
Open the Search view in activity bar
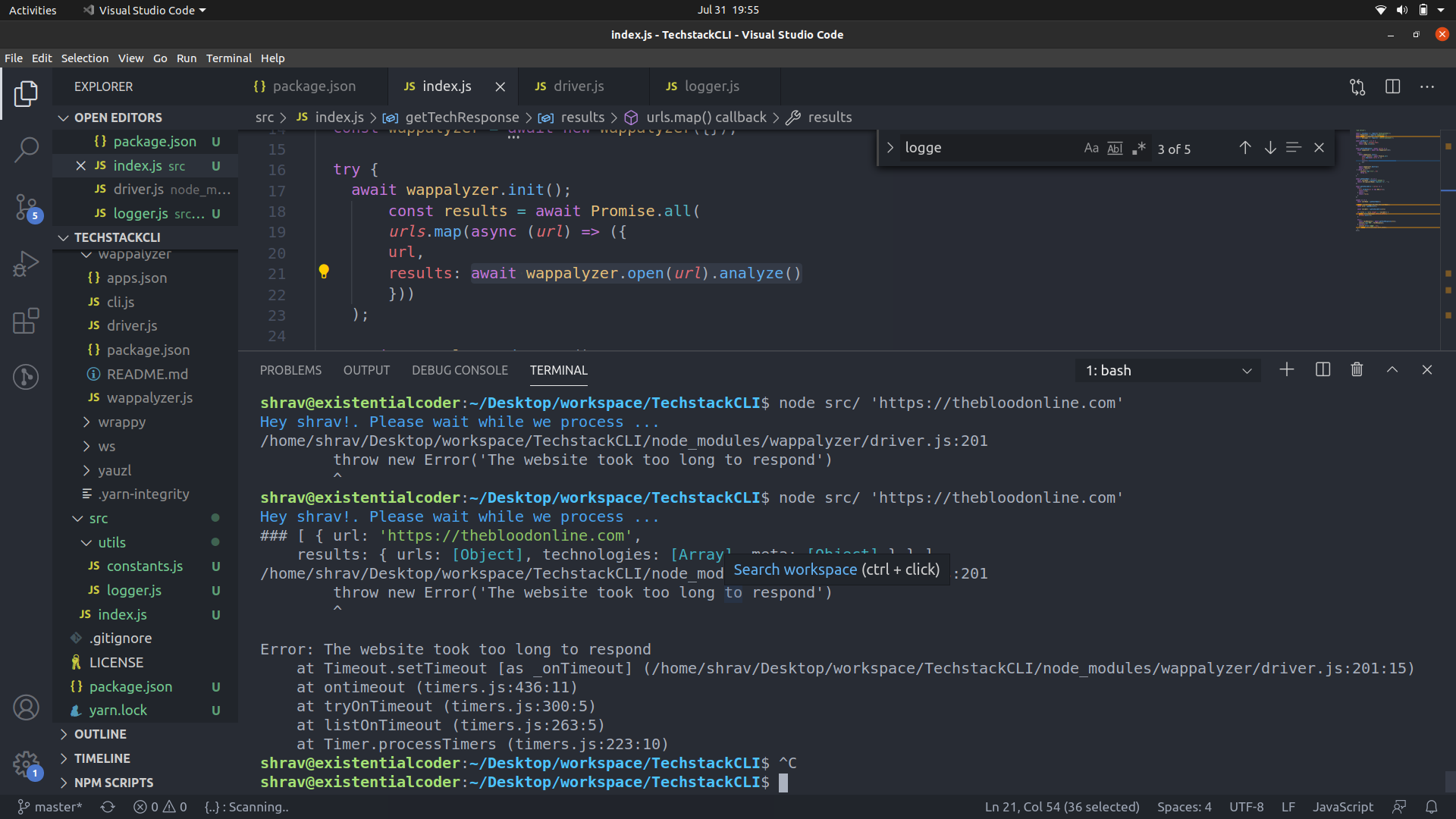coord(26,149)
